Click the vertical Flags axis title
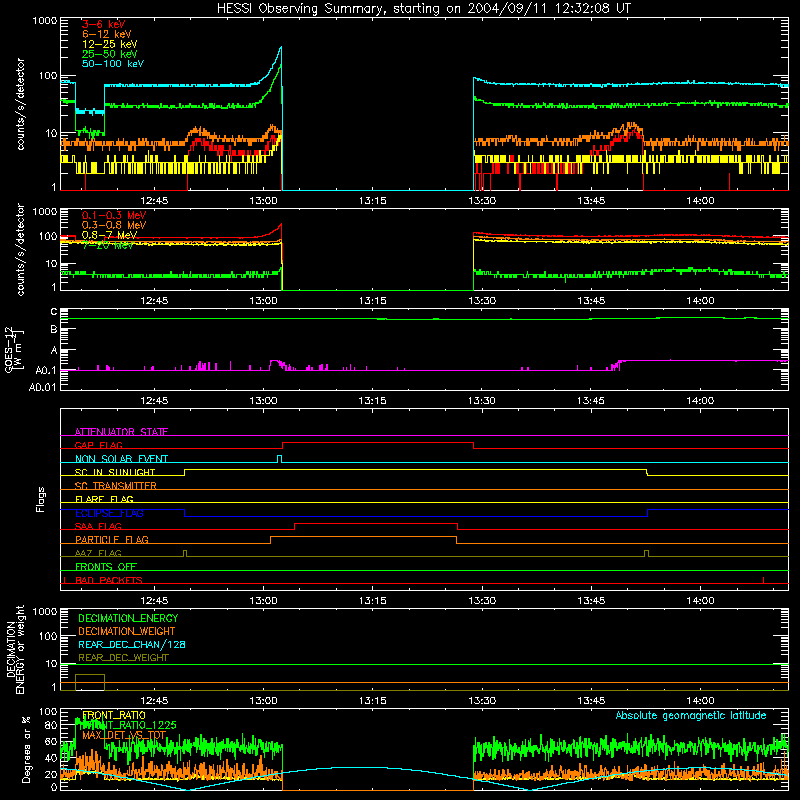 tap(40, 499)
